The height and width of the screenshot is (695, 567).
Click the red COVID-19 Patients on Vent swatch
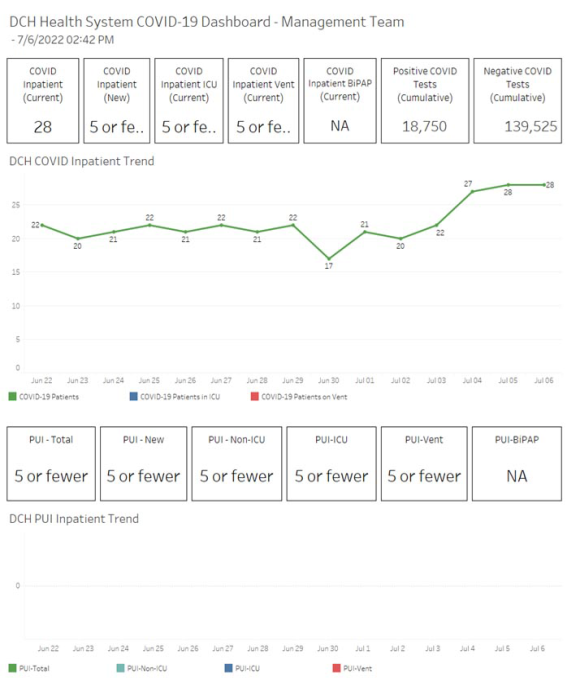(254, 396)
